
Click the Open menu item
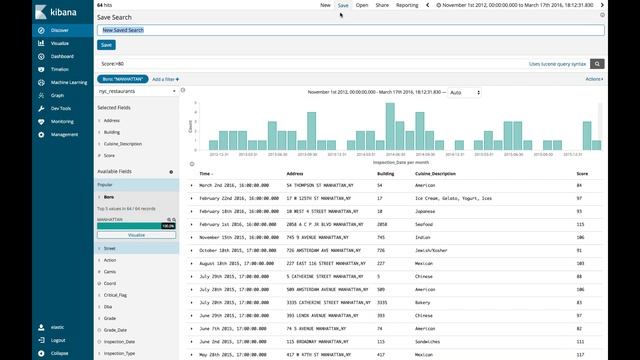[362, 5]
